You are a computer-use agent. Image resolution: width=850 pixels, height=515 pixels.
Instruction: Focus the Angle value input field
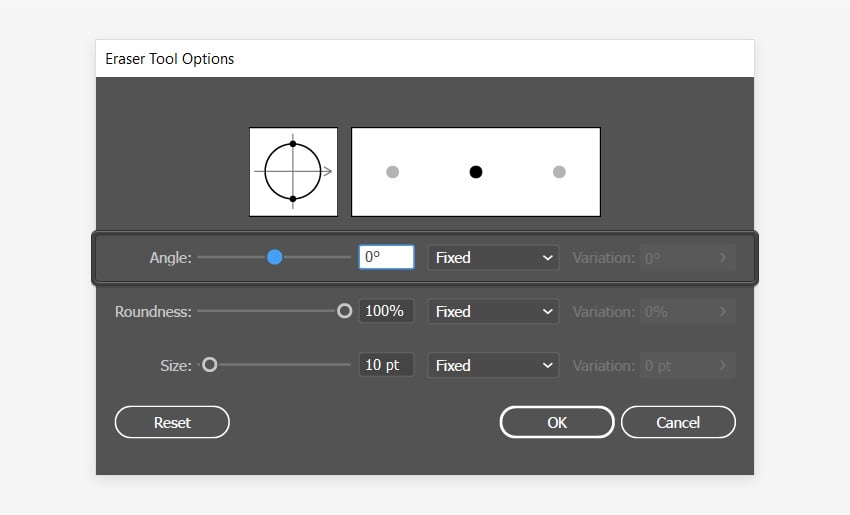tap(386, 258)
